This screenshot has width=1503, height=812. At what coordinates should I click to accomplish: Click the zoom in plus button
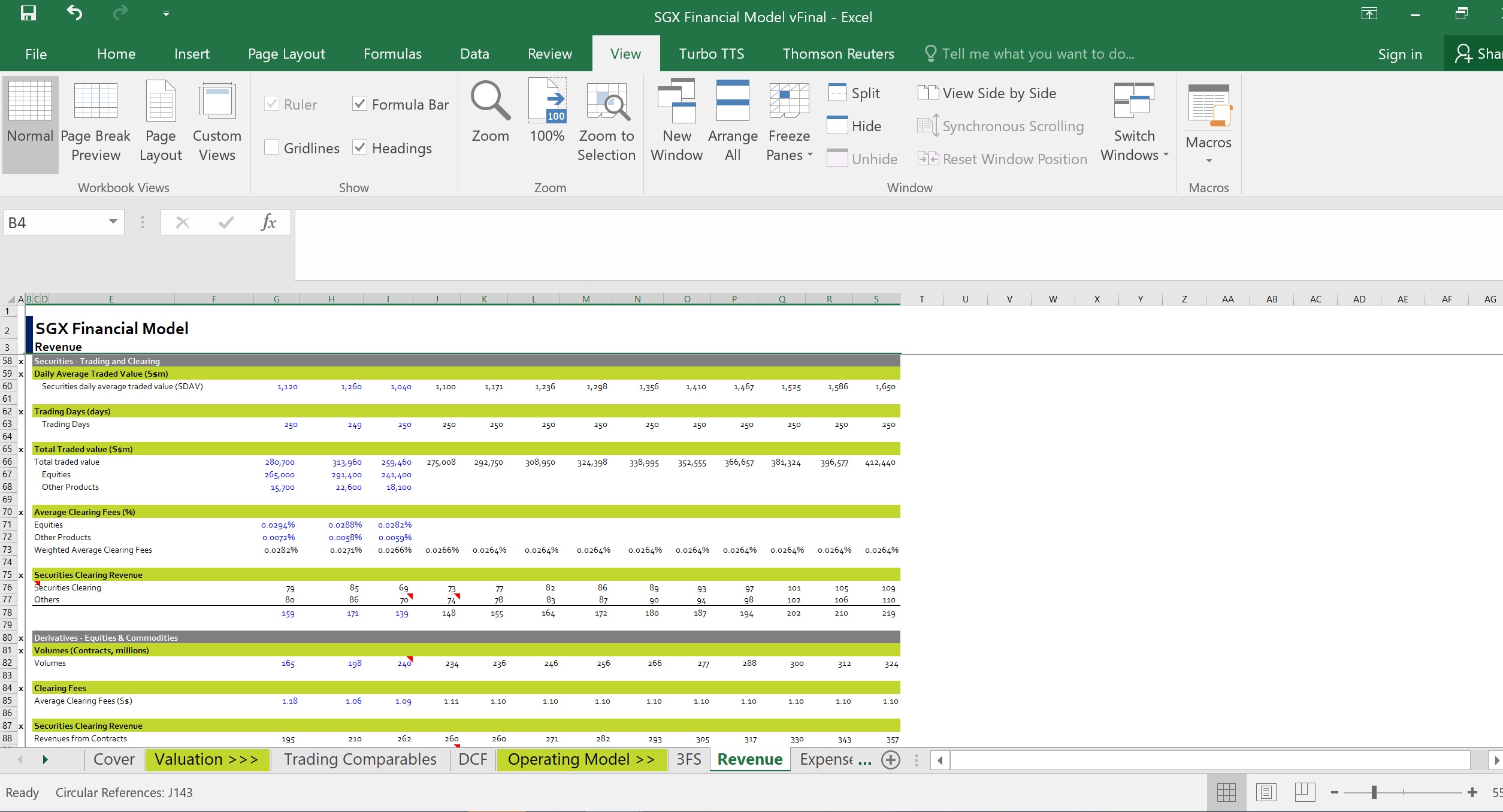coord(1472,793)
